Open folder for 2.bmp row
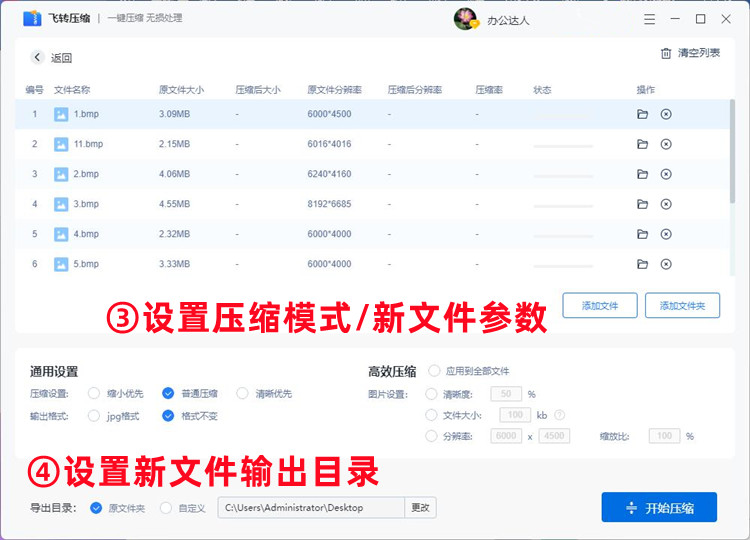This screenshot has height=540, width=750. [x=642, y=174]
